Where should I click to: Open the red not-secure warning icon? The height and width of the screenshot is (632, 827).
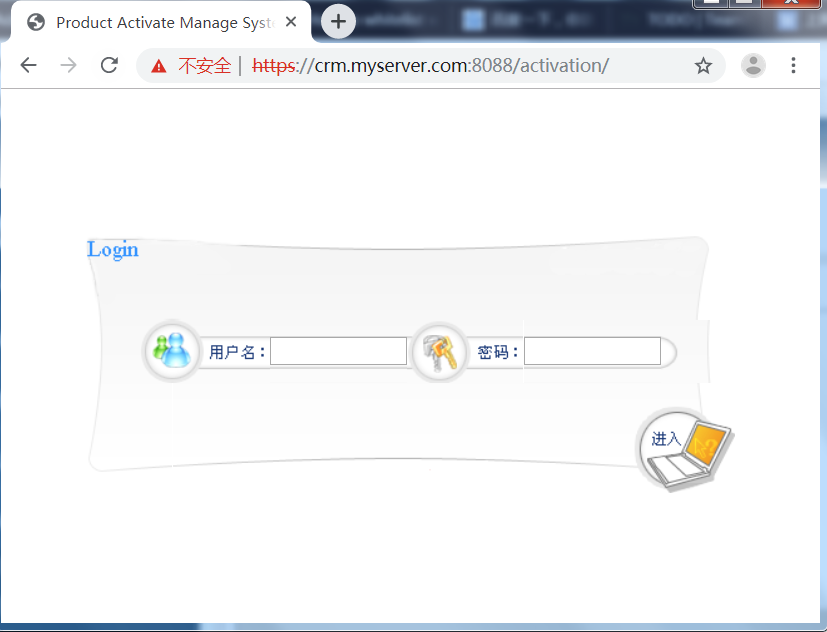coord(159,66)
